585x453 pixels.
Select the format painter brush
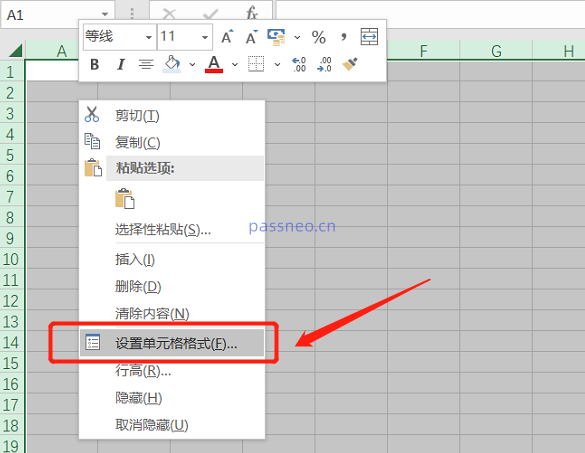350,64
